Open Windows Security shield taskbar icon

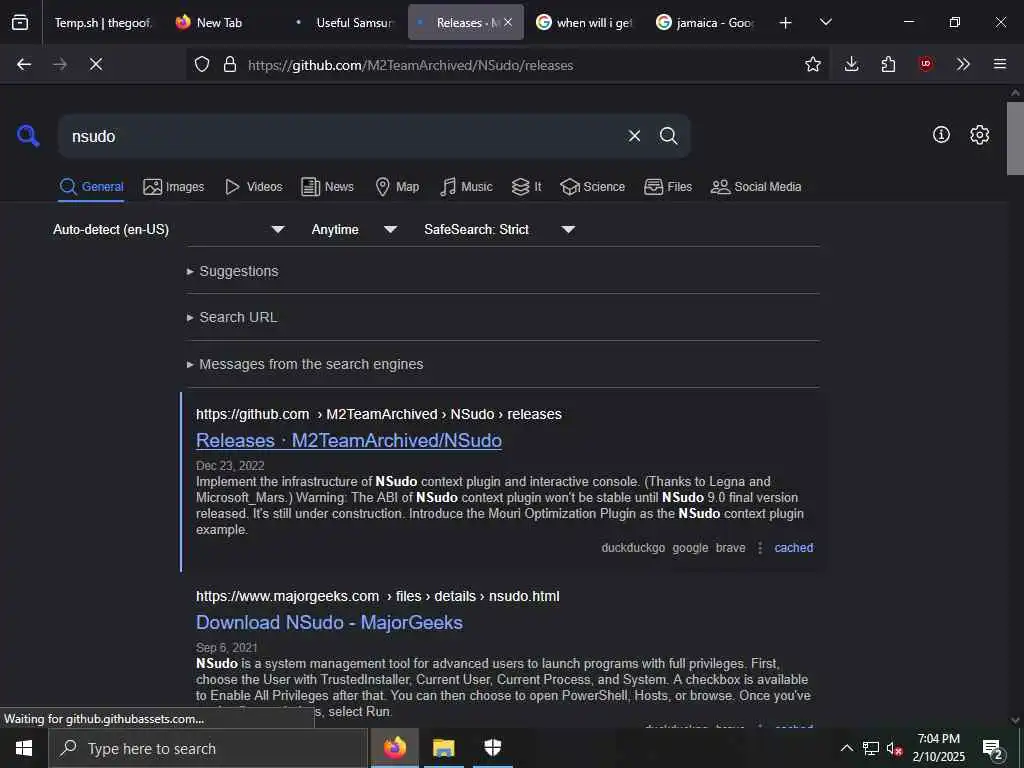click(x=492, y=748)
